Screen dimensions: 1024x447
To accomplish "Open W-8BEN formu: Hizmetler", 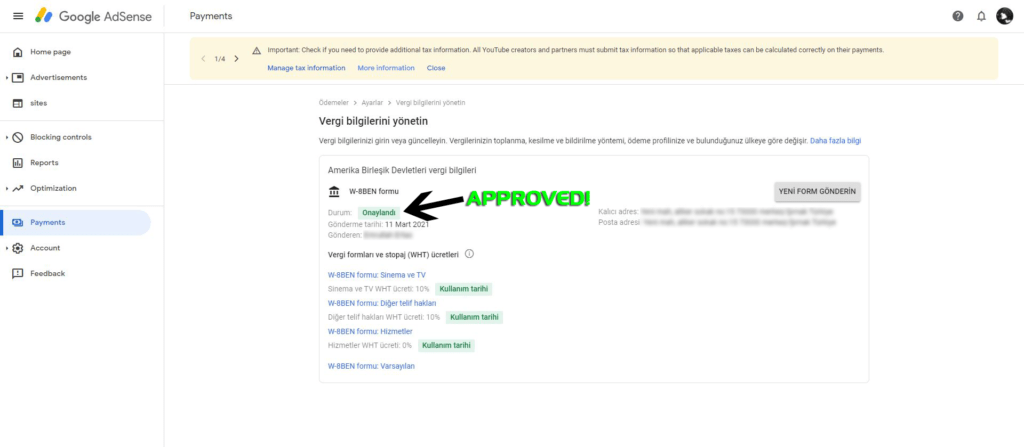I will (370, 331).
